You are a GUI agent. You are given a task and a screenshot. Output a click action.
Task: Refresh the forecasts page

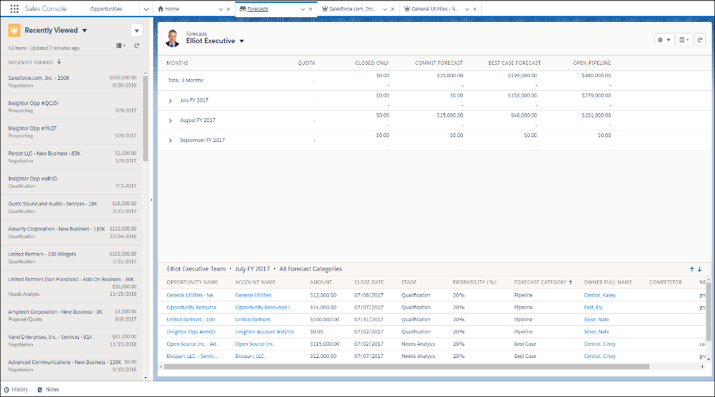[700, 40]
